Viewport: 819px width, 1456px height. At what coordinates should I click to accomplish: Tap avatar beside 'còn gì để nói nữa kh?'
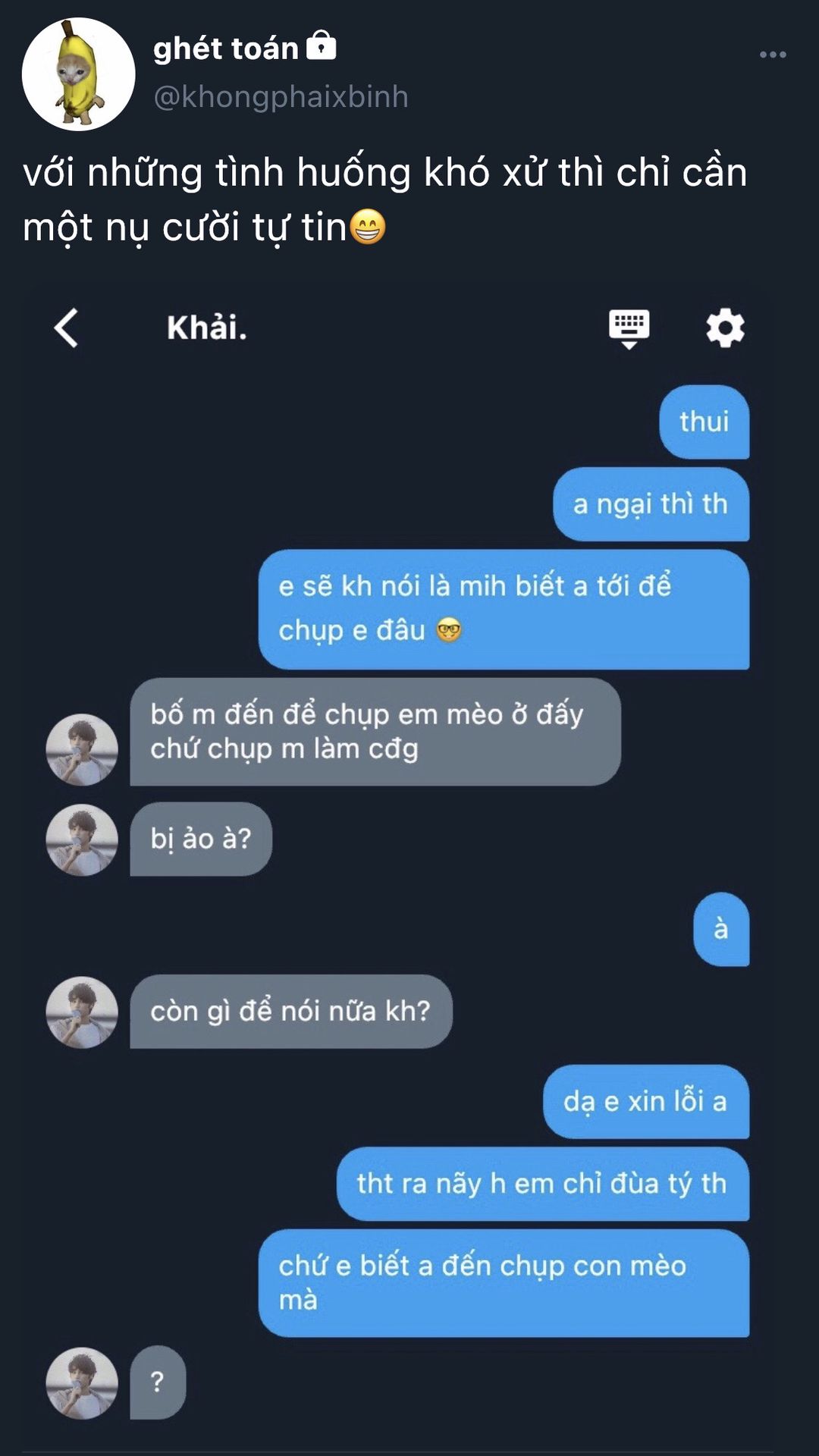82,1012
